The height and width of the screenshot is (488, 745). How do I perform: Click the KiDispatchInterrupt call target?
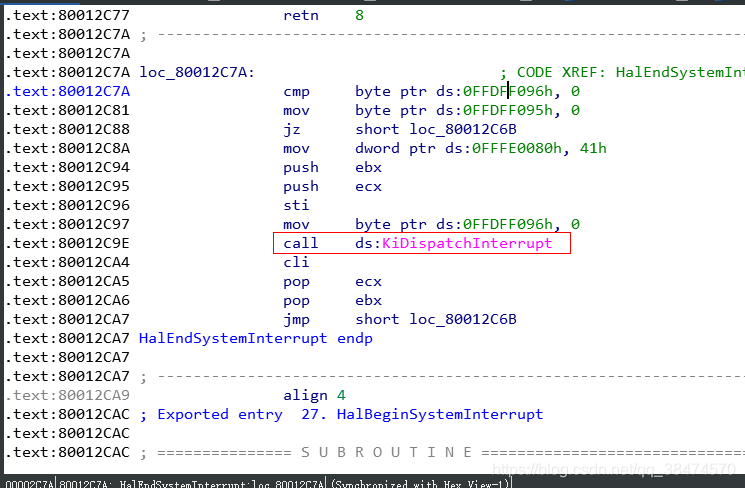(x=467, y=243)
